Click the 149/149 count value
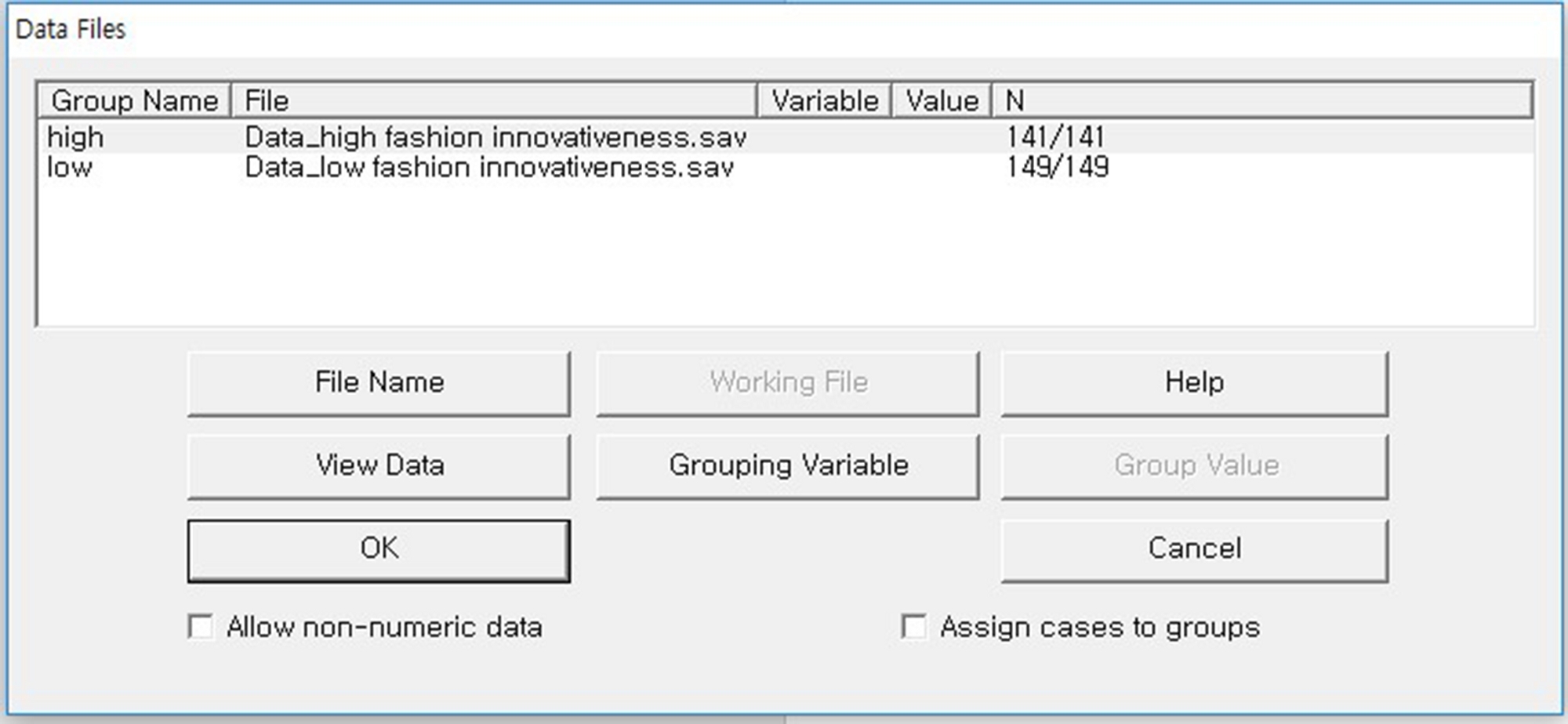This screenshot has height=724, width=1568. [1058, 168]
